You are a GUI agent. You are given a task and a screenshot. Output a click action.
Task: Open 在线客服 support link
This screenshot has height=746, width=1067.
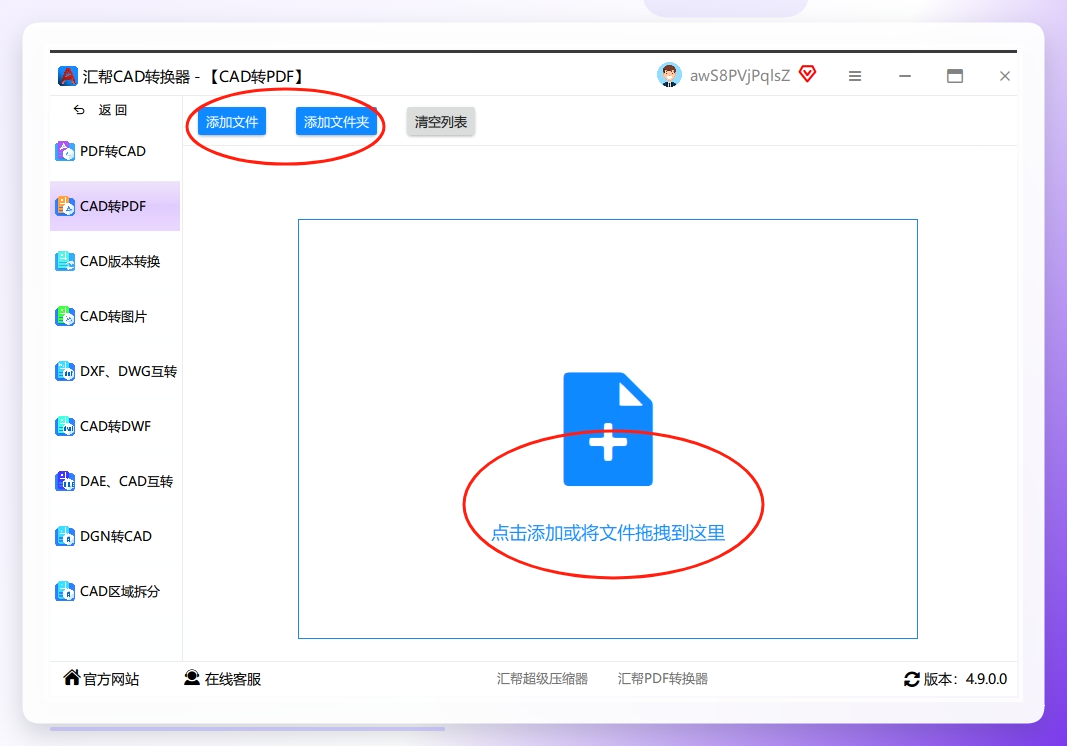[223, 679]
